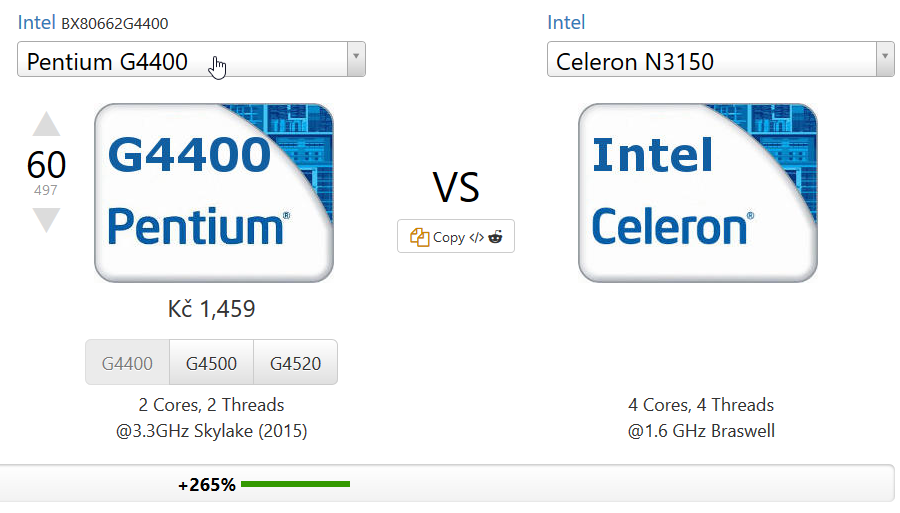This screenshot has width=900, height=513.
Task: Open the Pentium G4400 processor selector
Action: [191, 59]
